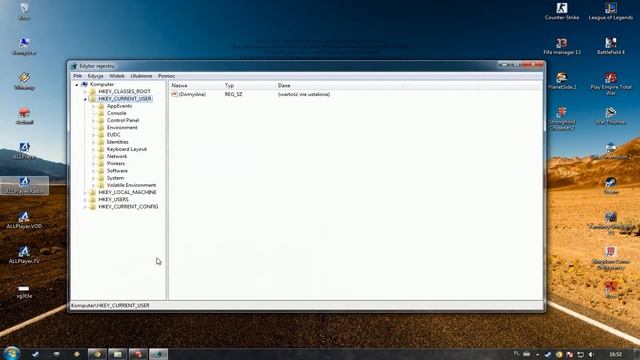This screenshot has width=640, height=360.
Task: Open the Pomoc menu
Action: 166,76
